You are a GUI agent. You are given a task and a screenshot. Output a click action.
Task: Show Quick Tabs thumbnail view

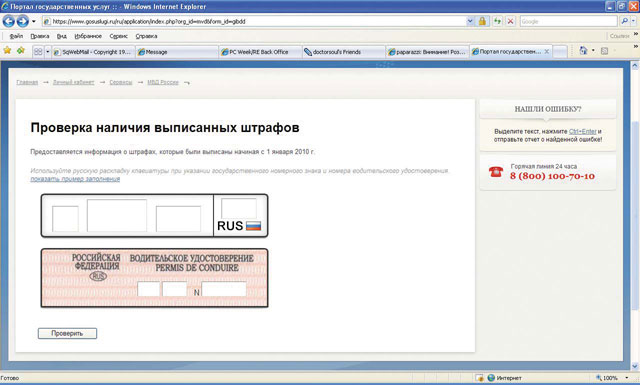38,52
